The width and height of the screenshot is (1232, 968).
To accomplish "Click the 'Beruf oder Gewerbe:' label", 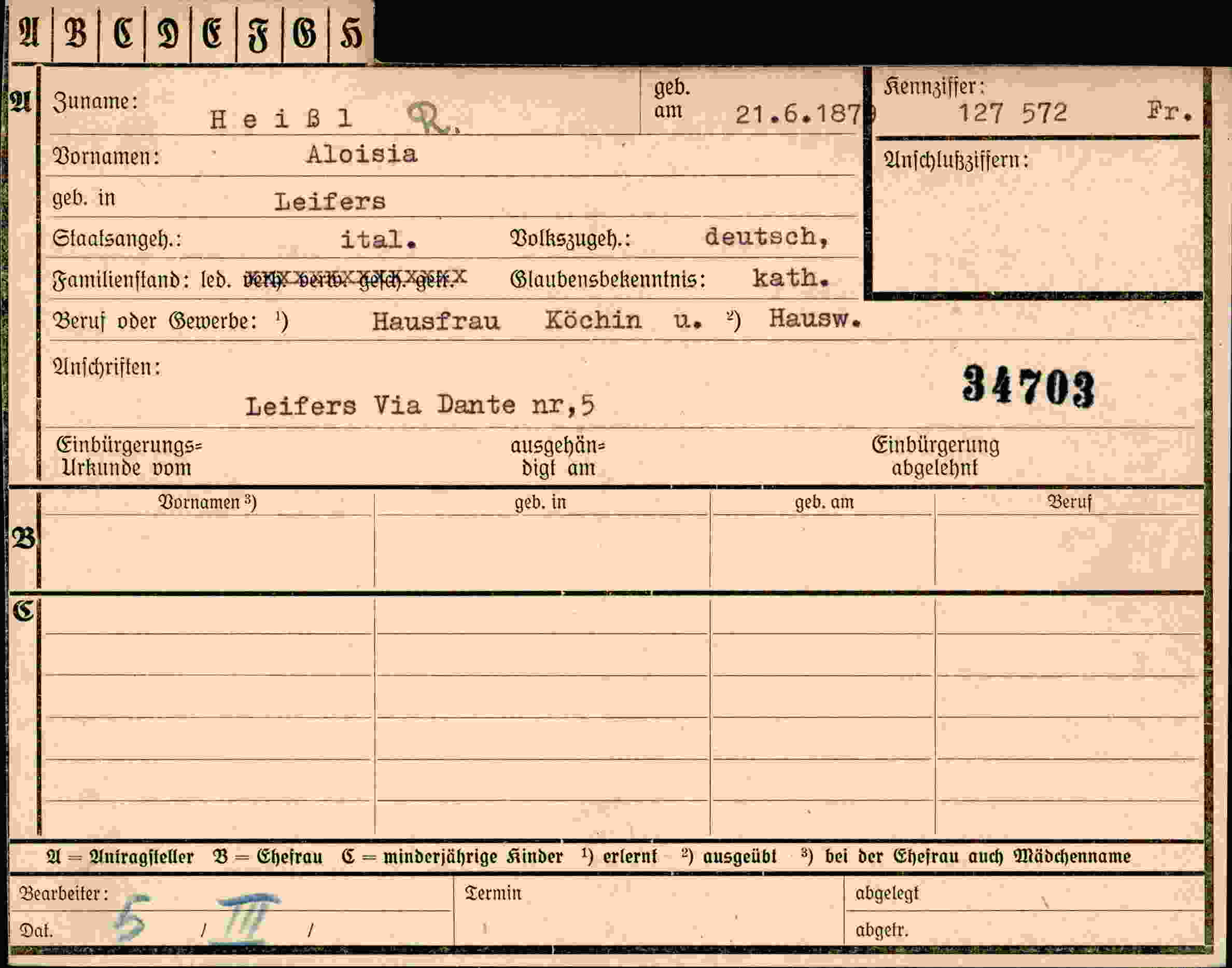I will [x=155, y=321].
